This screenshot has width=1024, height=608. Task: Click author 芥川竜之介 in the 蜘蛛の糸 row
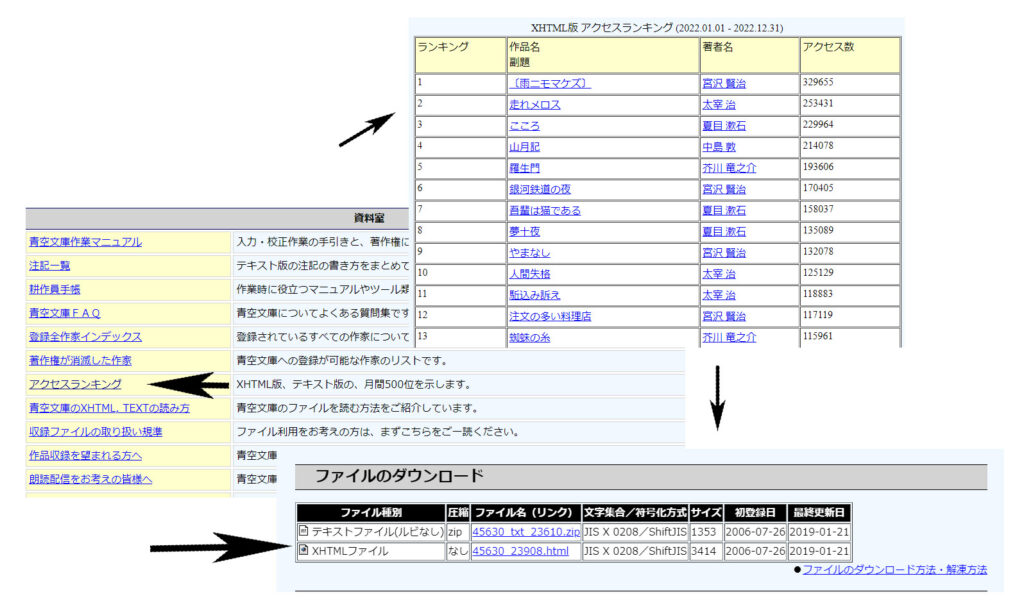tap(729, 338)
